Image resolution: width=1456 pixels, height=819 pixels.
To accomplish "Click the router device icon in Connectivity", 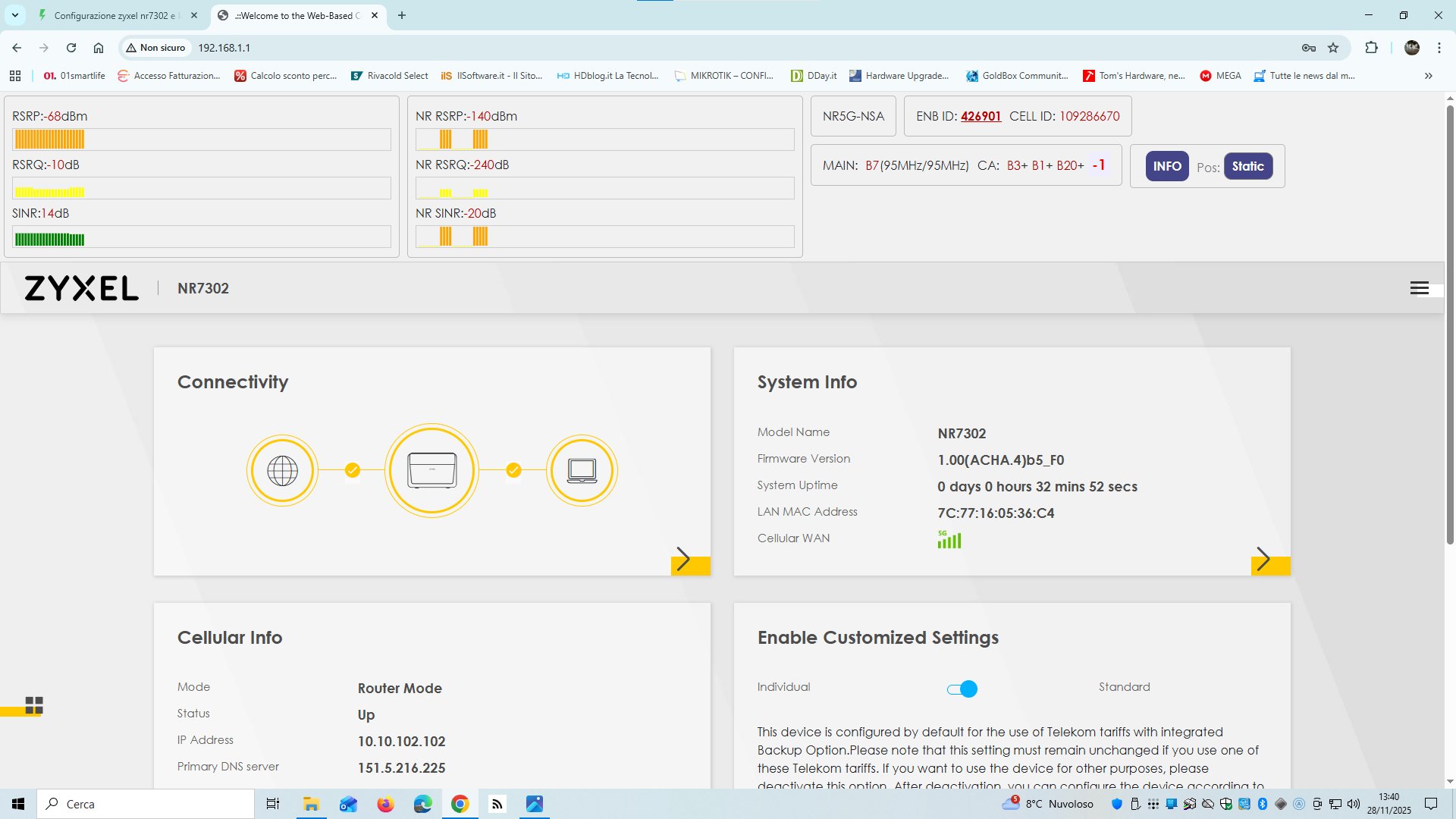I will tap(431, 471).
